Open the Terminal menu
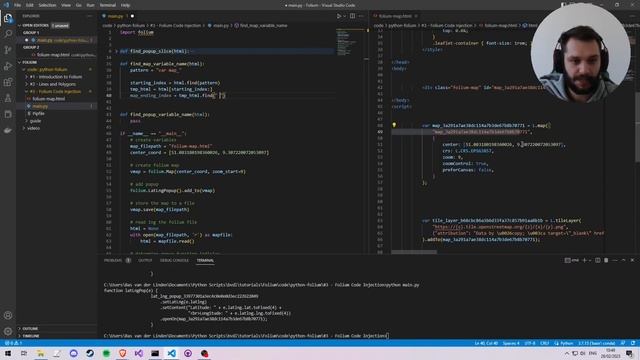This screenshot has height=360, width=640. [108, 5]
